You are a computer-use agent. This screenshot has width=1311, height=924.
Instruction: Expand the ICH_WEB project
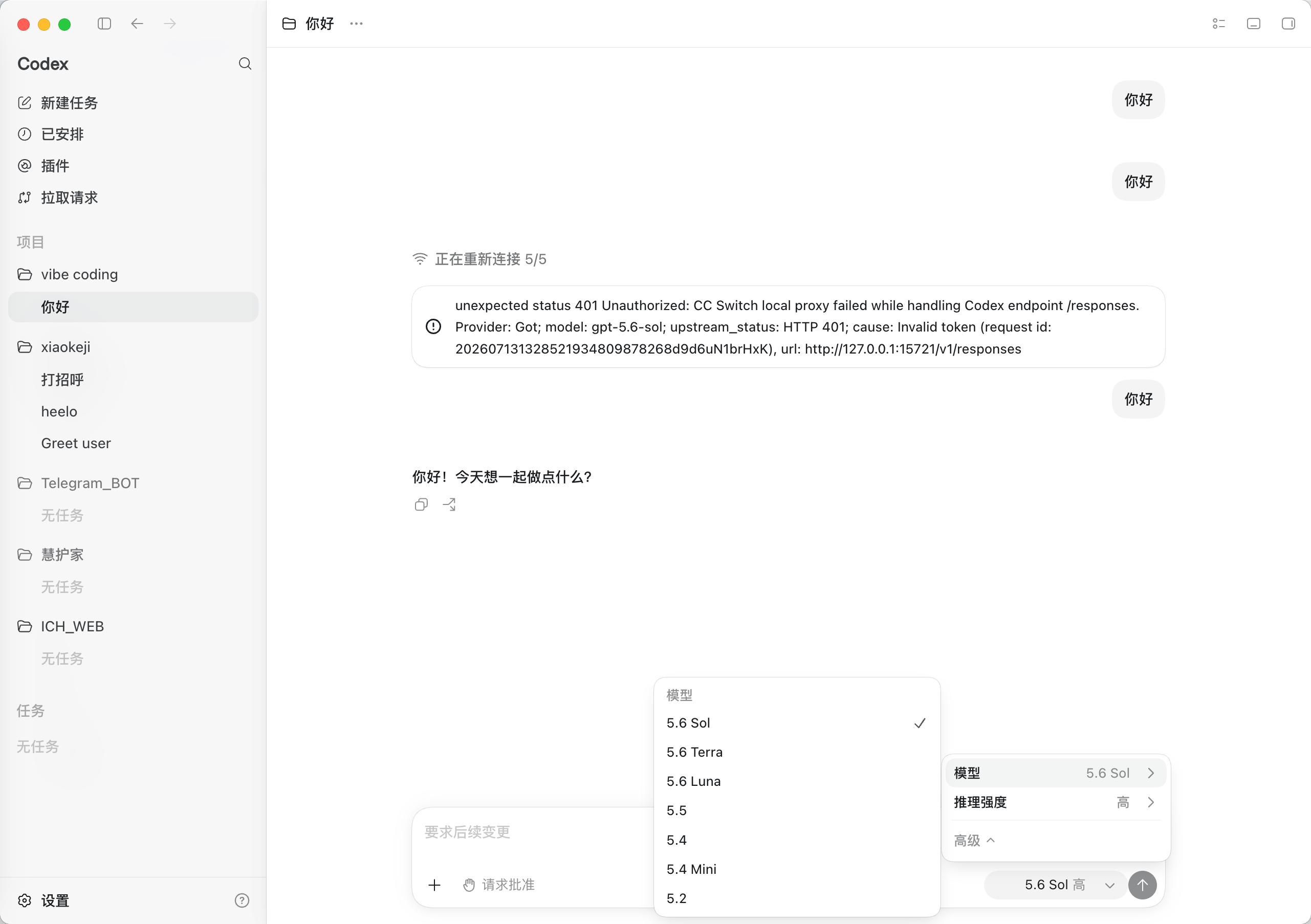(x=133, y=626)
